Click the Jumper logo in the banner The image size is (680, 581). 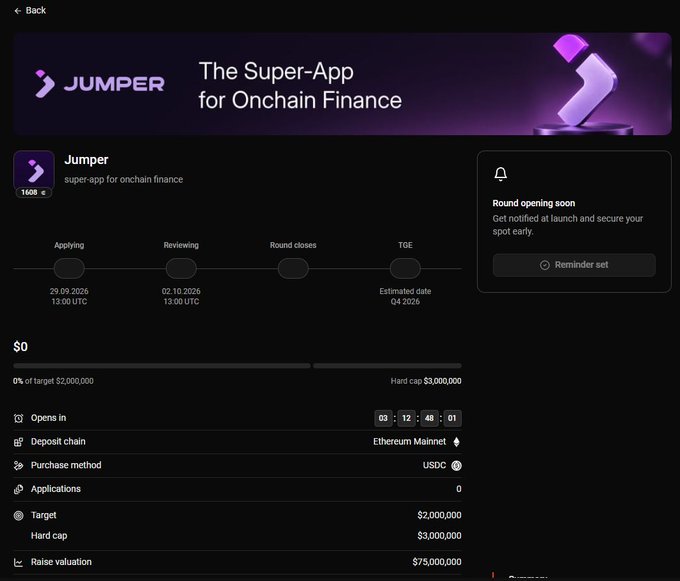click(100, 84)
